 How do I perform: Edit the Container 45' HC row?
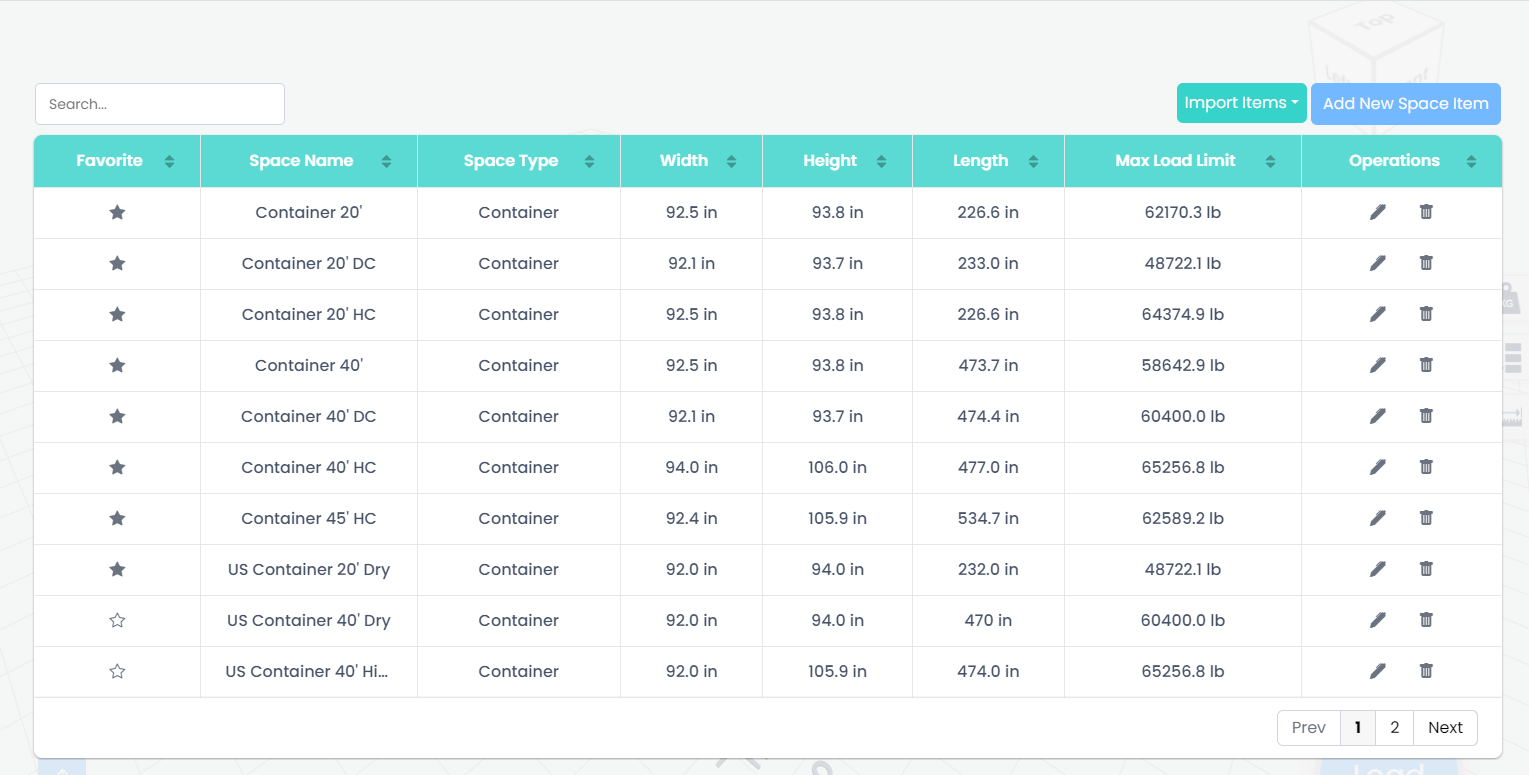[1378, 518]
